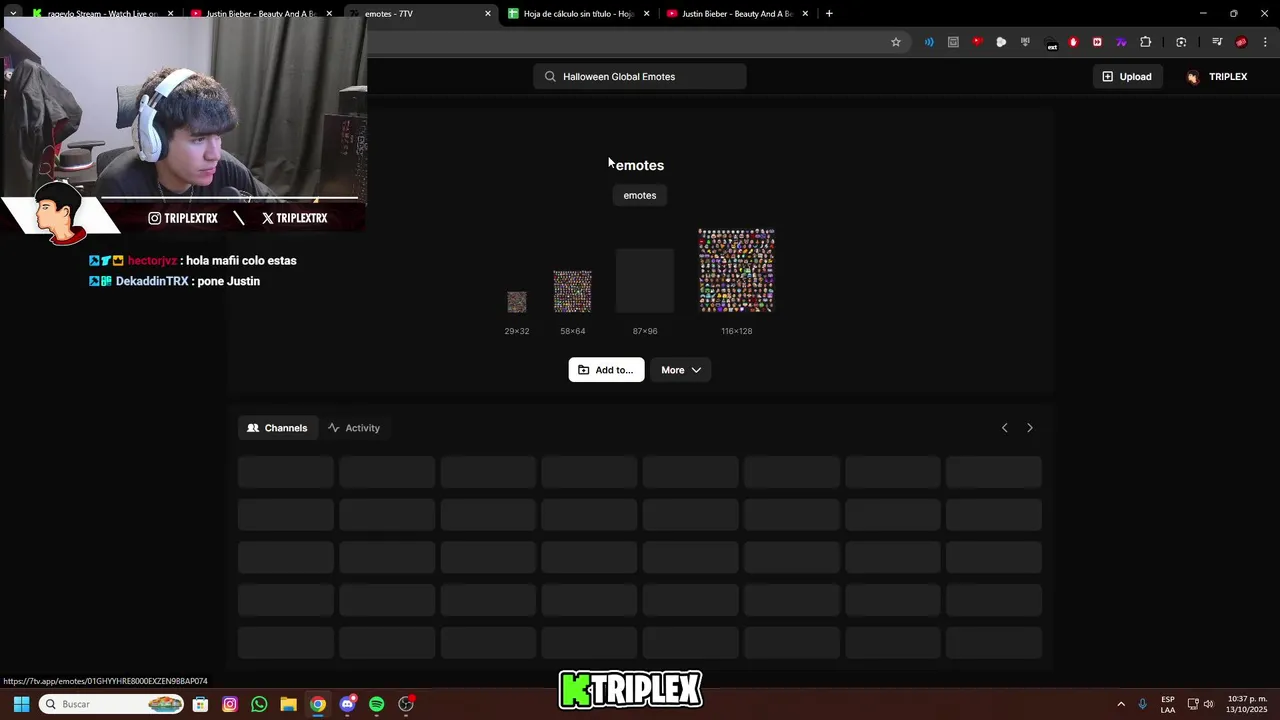
Task: Open File Explorer from the taskbar
Action: coord(288,704)
